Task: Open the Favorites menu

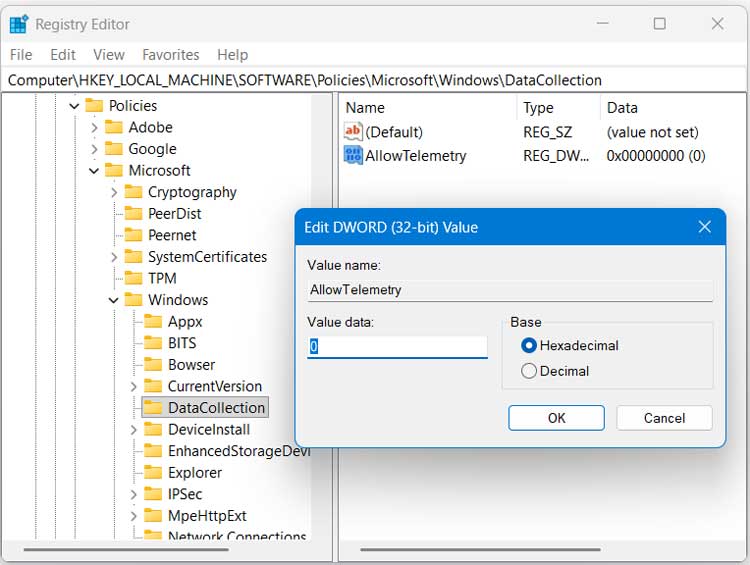Action: [x=170, y=55]
